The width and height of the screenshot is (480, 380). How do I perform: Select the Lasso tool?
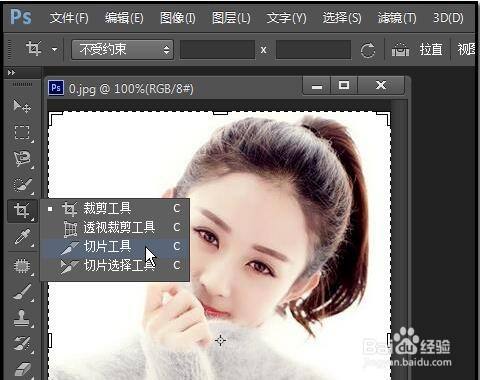click(22, 159)
